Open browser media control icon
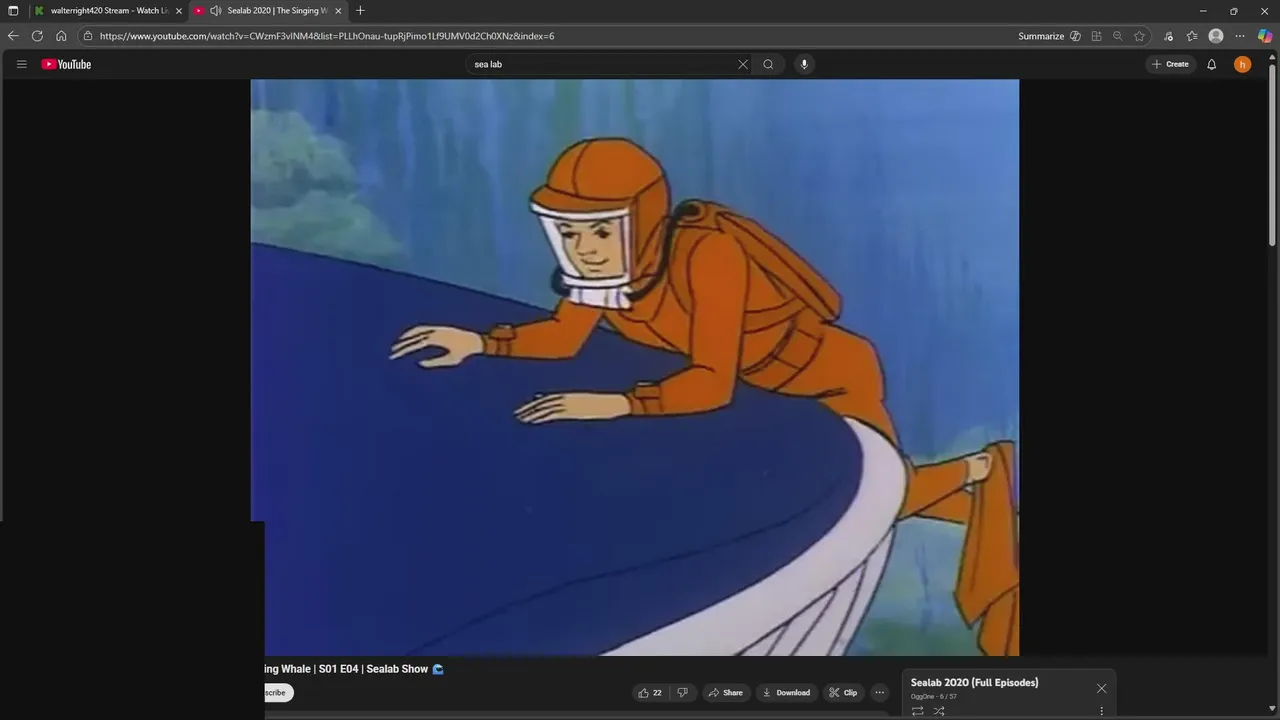This screenshot has height=720, width=1280. [x=1168, y=36]
